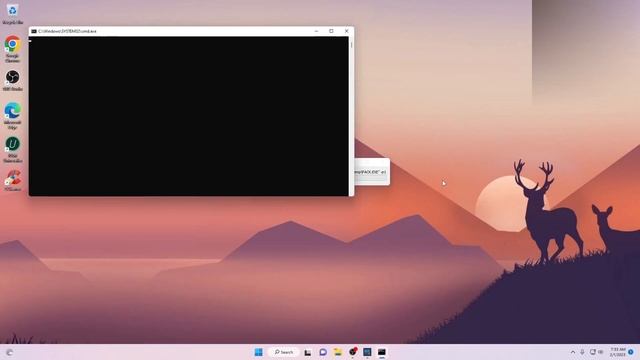Launch Microsoft Edge from the desktop
Screen dimensions: 640x360
[13, 116]
